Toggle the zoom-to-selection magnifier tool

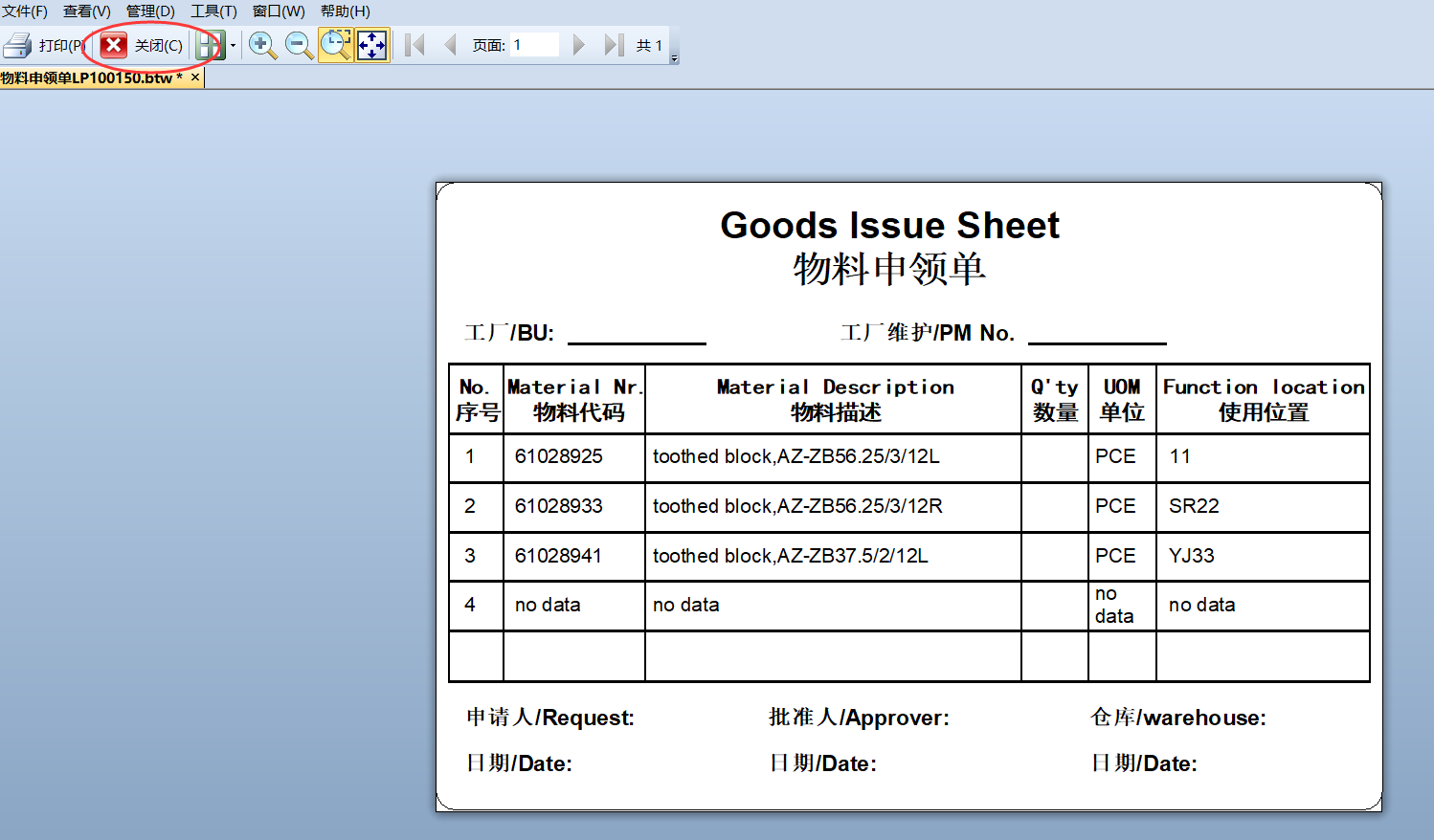(x=335, y=45)
